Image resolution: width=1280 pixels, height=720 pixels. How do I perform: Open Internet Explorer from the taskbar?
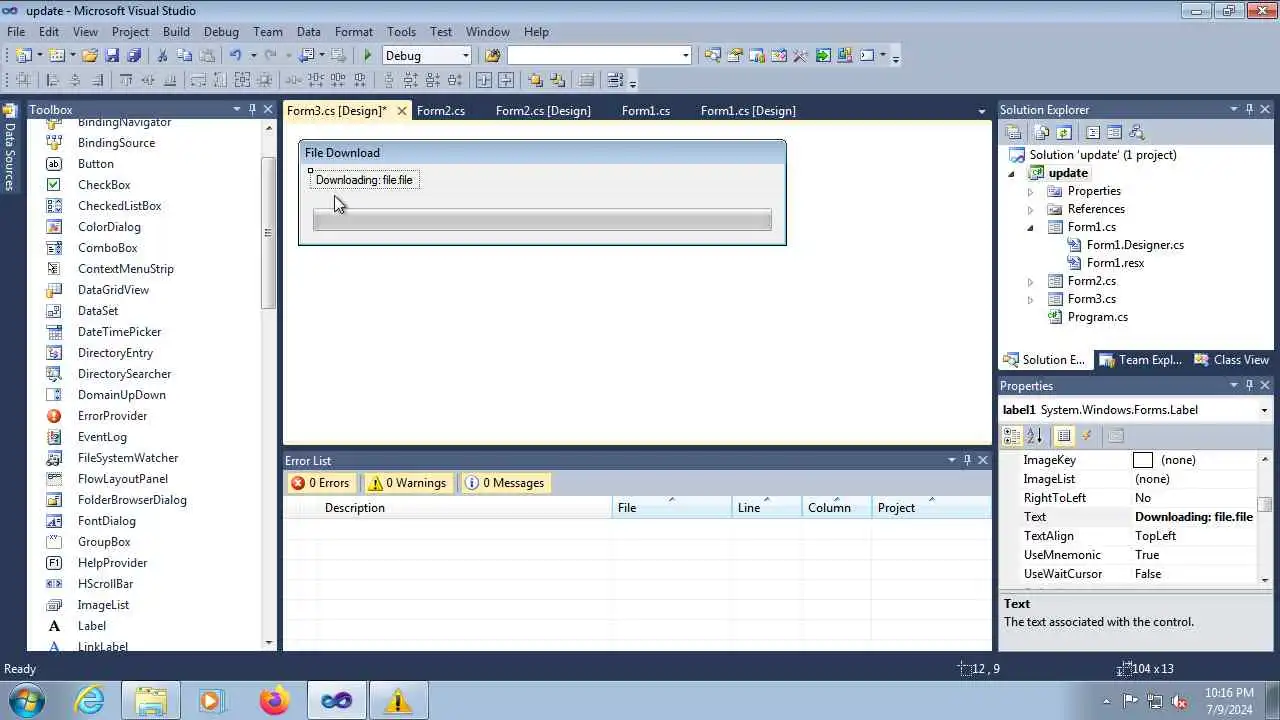click(x=90, y=700)
